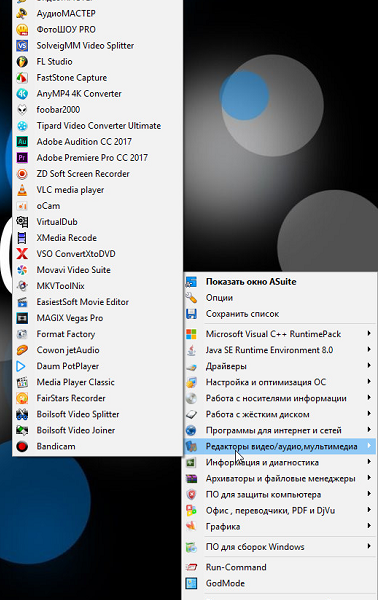This screenshot has height=600, width=379.
Task: Click the GodMode icon
Action: [191, 583]
